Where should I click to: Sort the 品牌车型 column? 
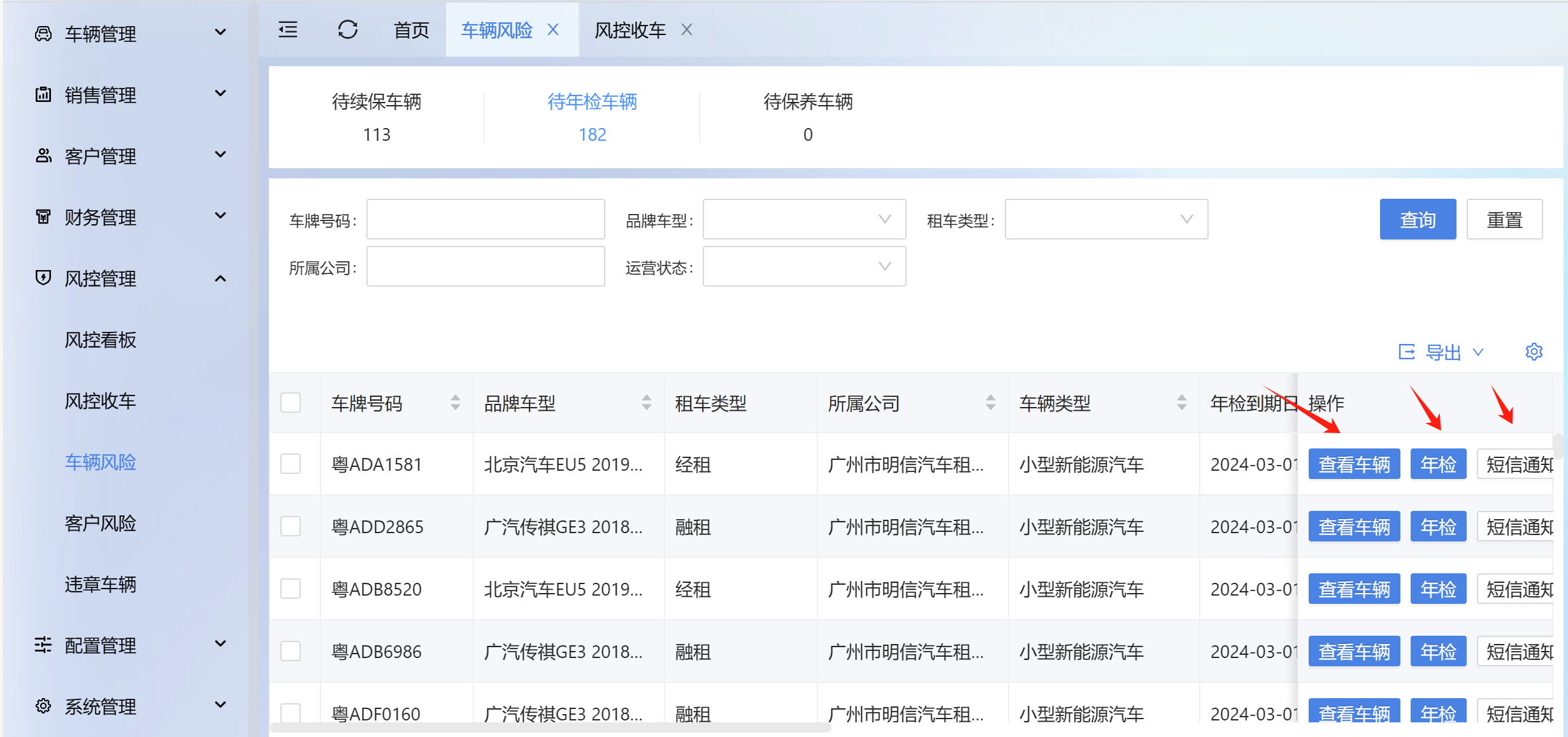646,403
